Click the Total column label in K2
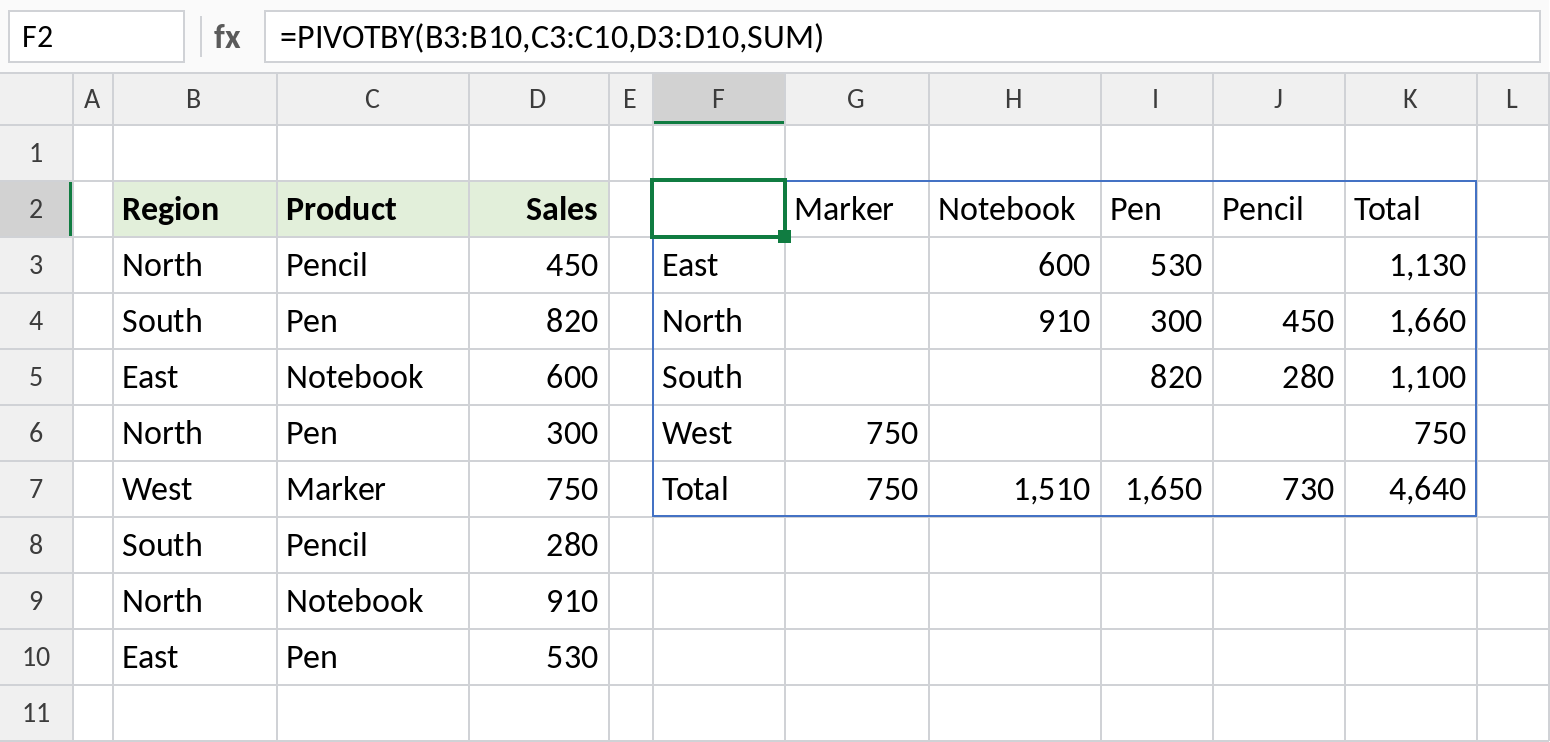The height and width of the screenshot is (742, 1550). (x=1411, y=209)
